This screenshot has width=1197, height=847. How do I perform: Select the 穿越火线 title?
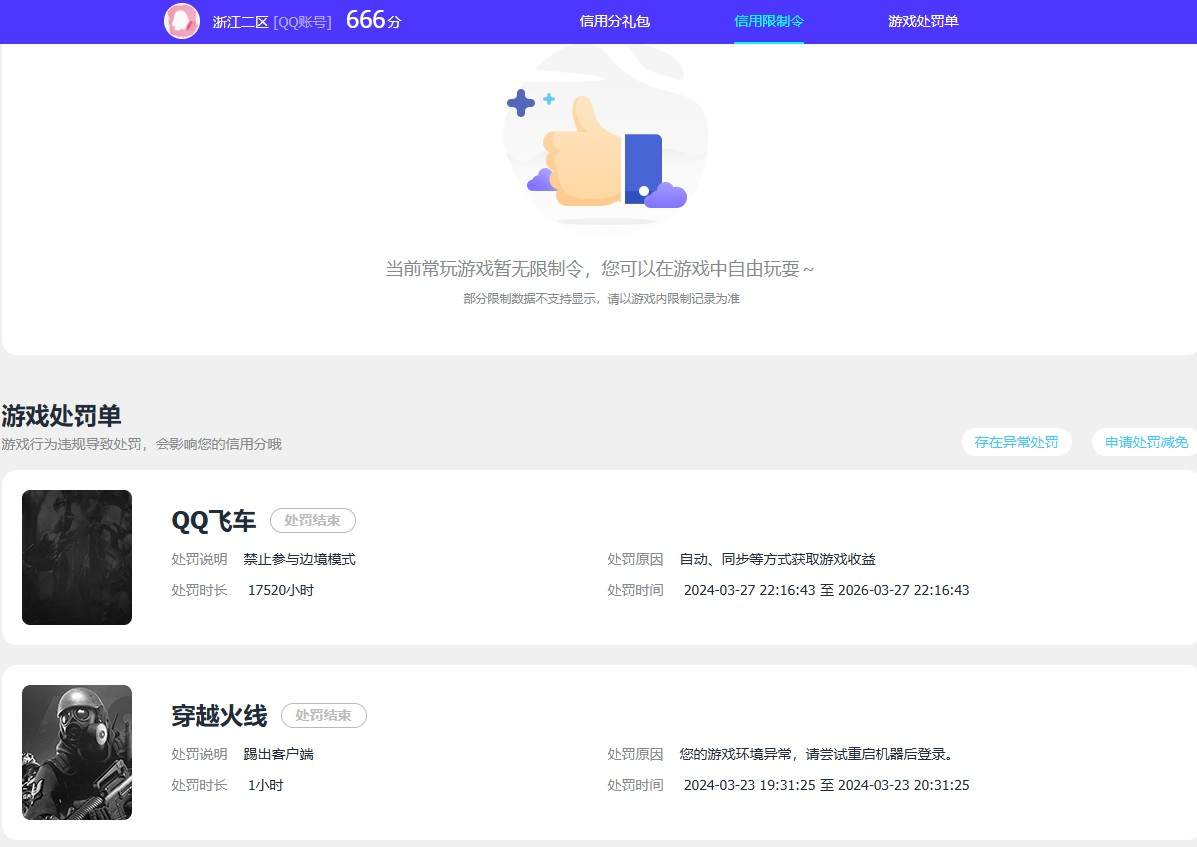click(219, 717)
